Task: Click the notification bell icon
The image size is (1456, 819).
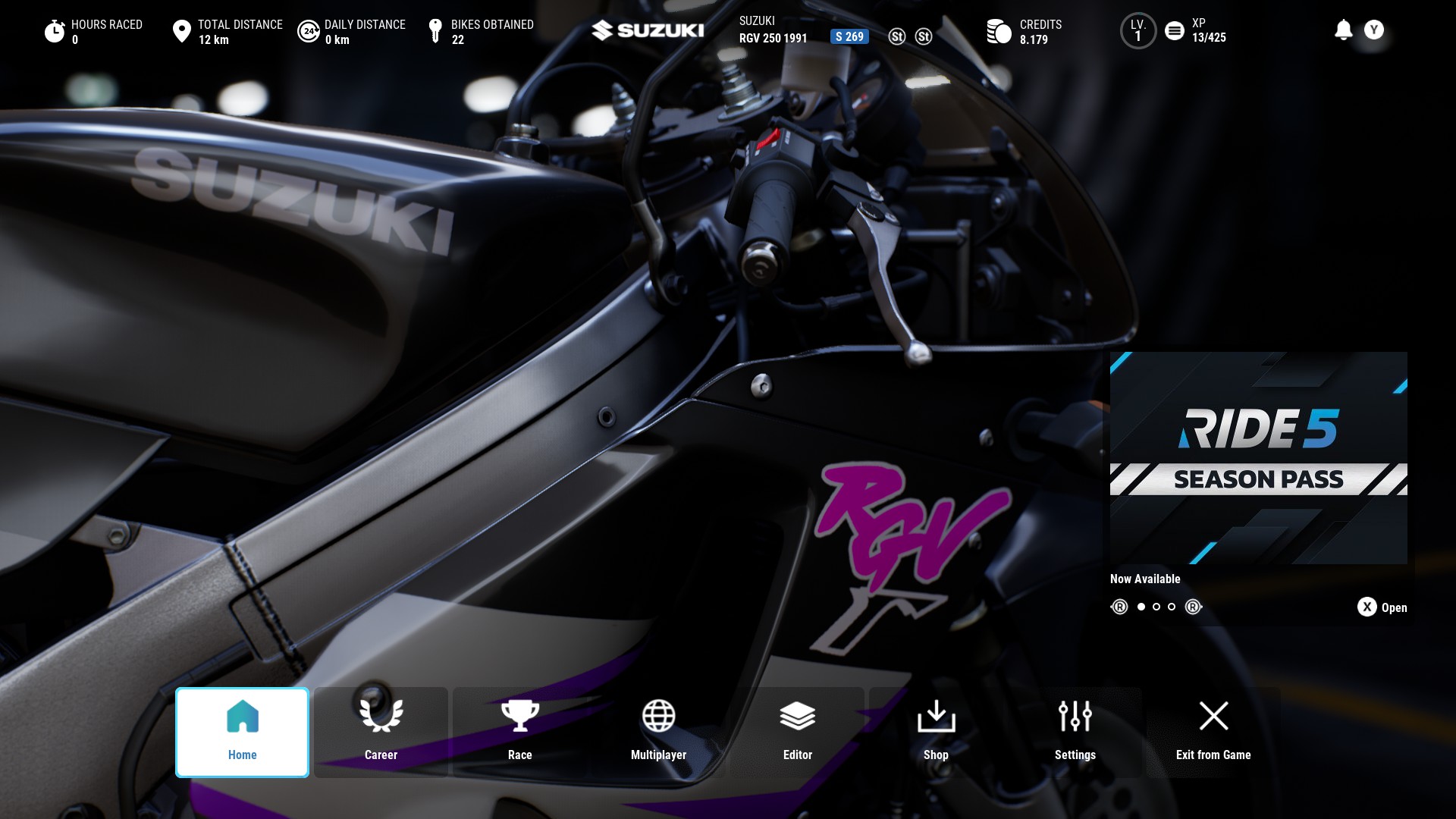Action: click(x=1343, y=30)
